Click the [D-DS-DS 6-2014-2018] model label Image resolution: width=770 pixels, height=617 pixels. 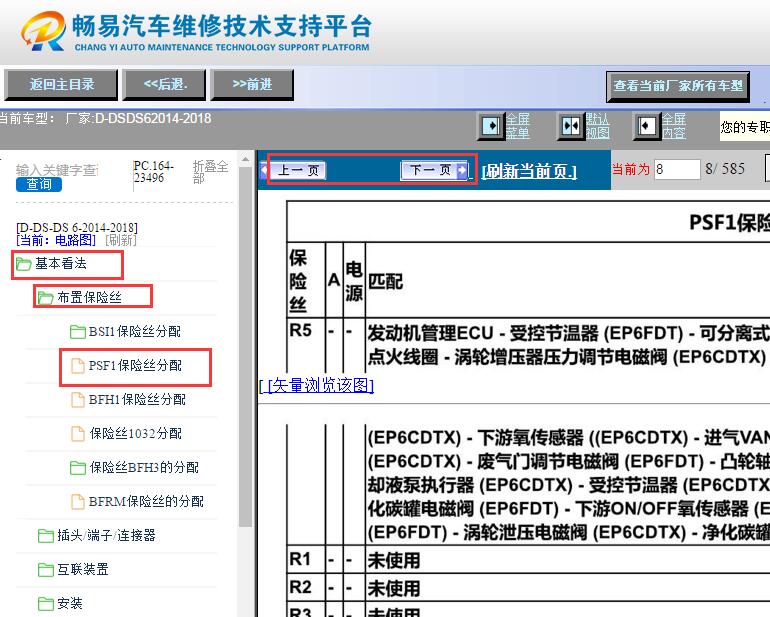pos(77,228)
